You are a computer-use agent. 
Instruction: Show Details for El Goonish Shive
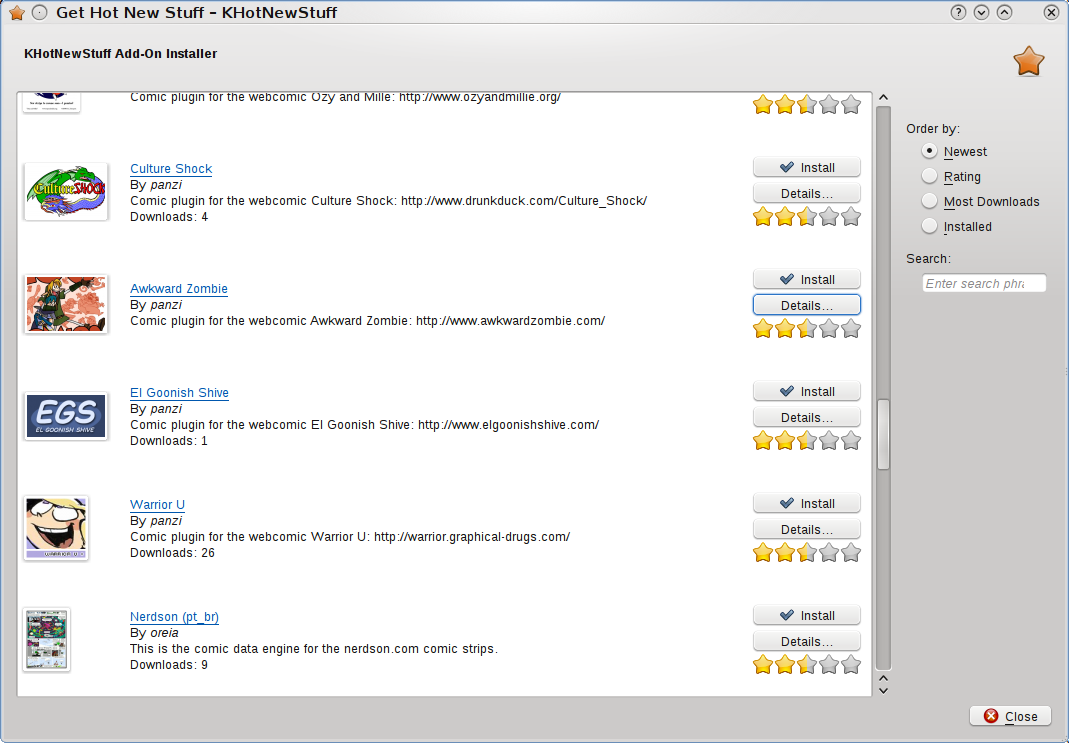(807, 417)
